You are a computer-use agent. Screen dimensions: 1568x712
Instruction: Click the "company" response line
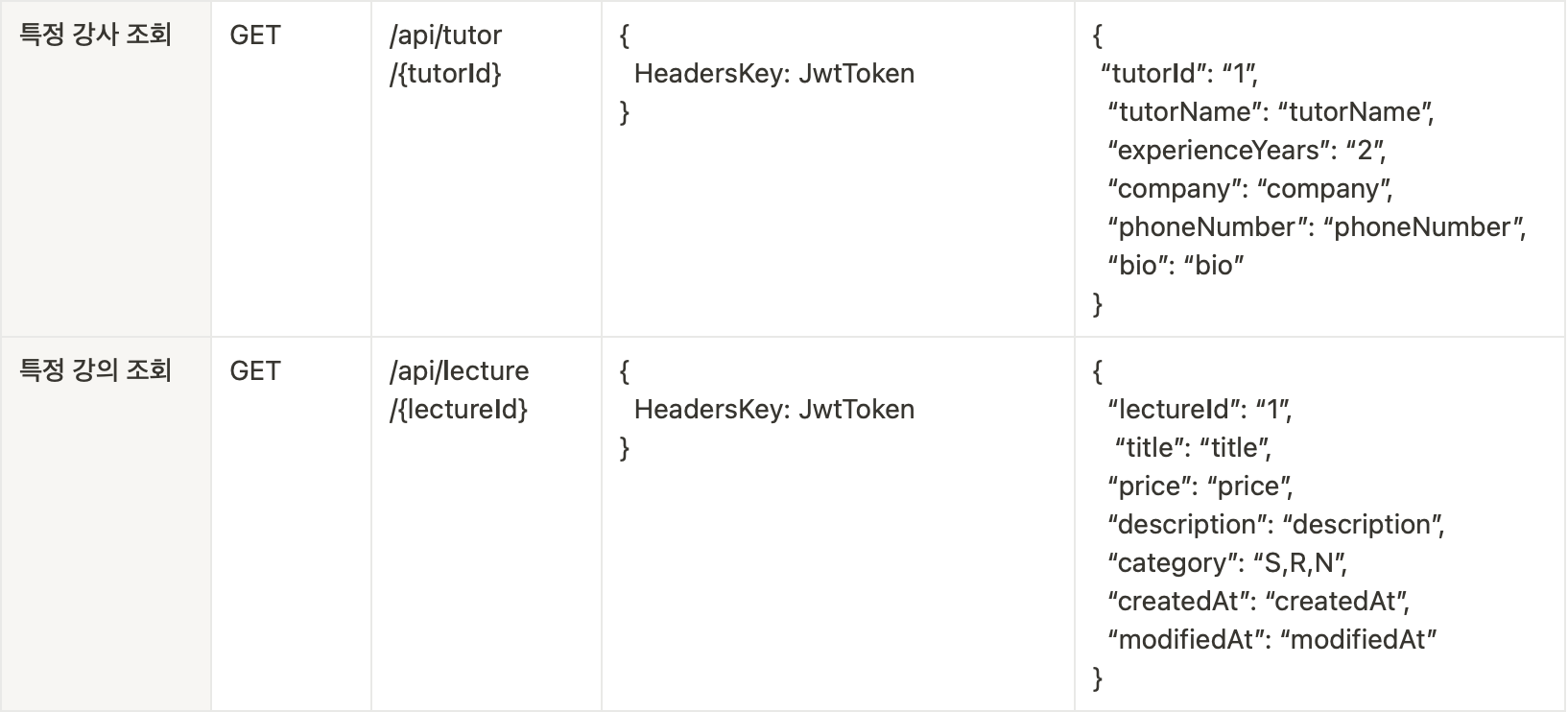click(1249, 189)
